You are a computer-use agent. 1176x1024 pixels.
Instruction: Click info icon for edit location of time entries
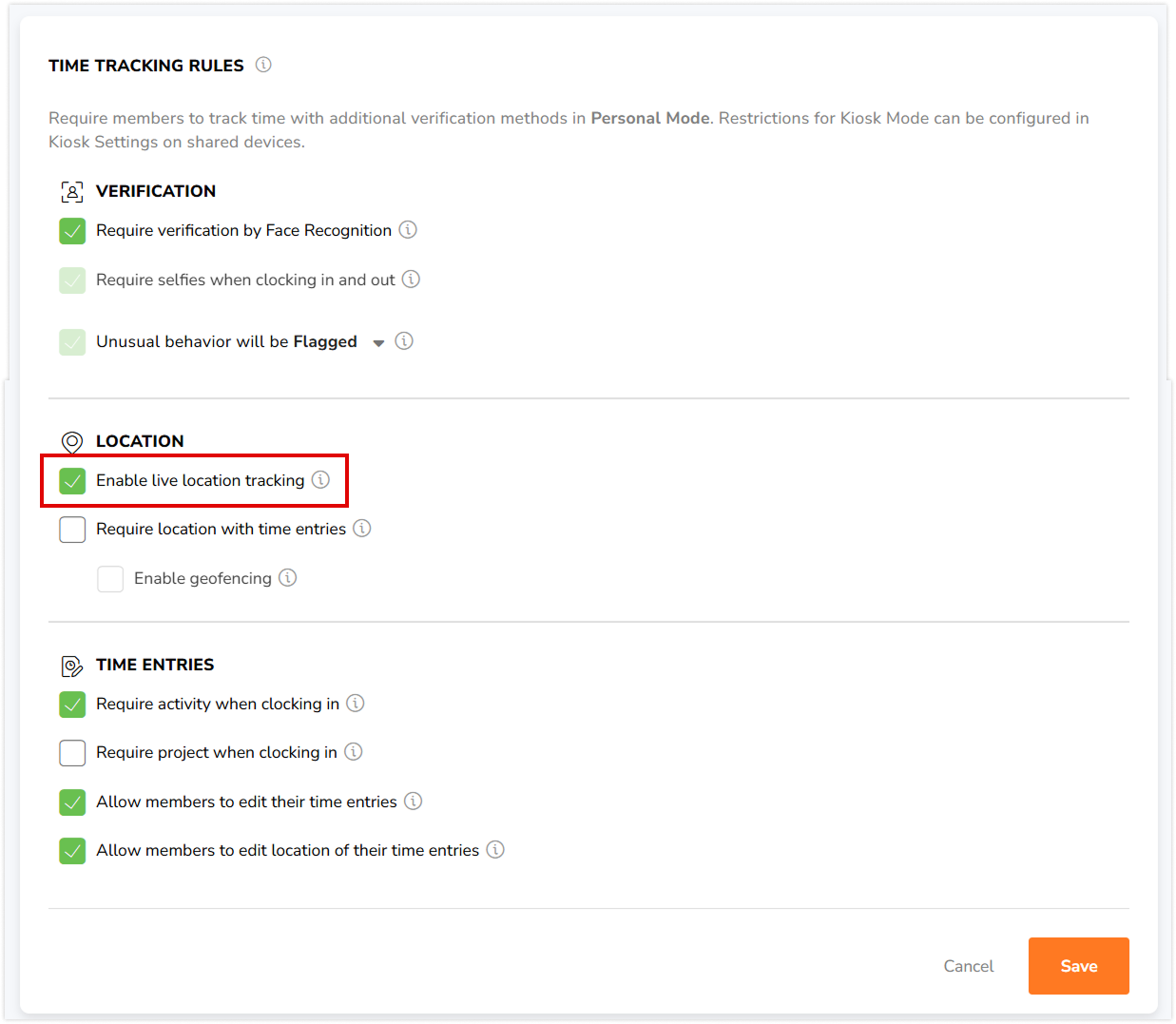495,850
